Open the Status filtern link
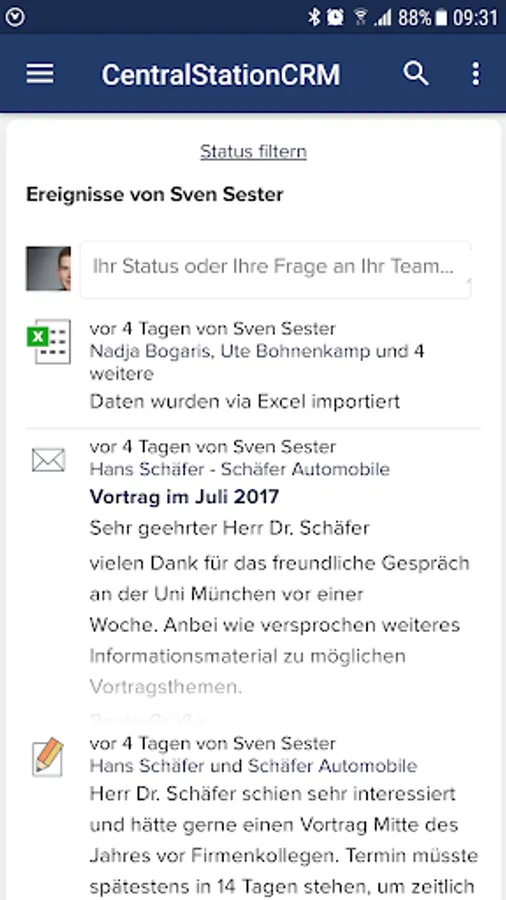Image resolution: width=506 pixels, height=900 pixels. 253,152
